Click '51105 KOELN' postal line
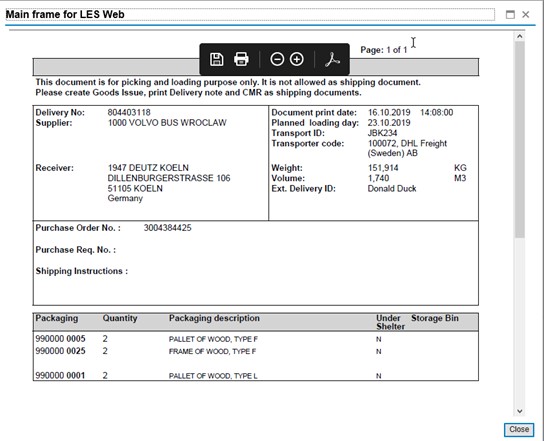The width and height of the screenshot is (544, 441). click(135, 189)
